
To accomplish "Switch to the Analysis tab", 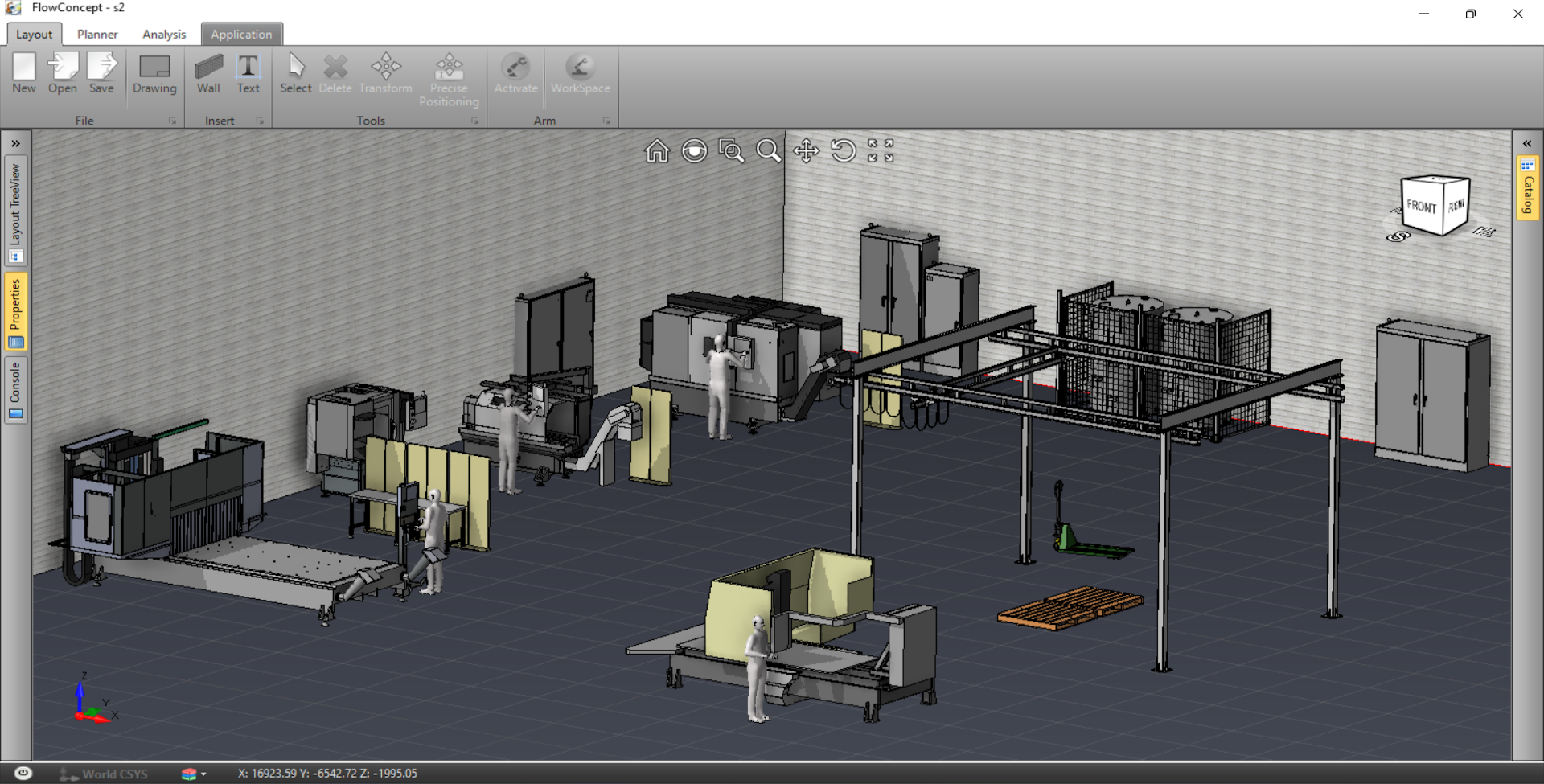I will [164, 35].
